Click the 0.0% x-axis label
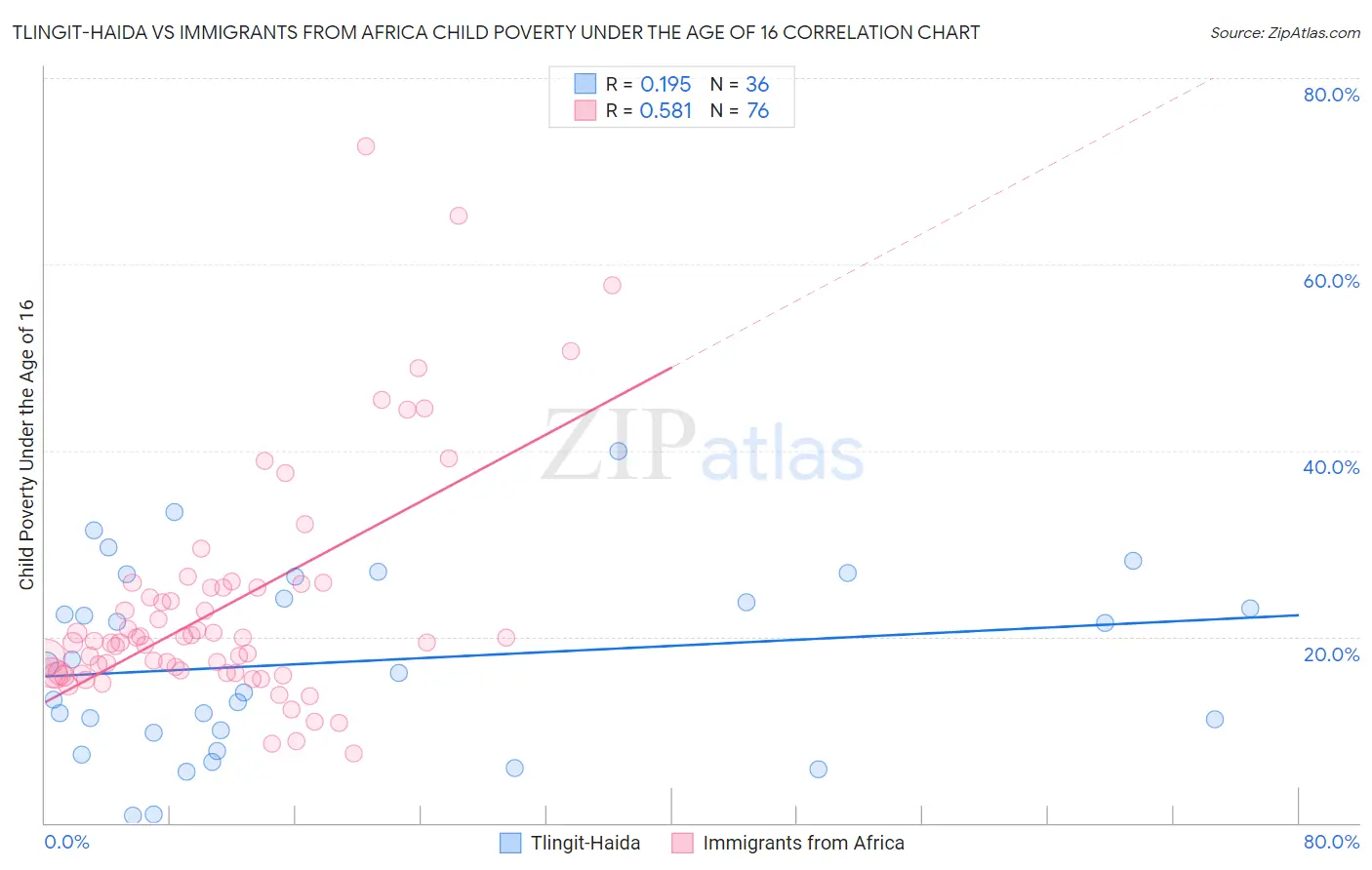The image size is (1372, 870). (67, 842)
